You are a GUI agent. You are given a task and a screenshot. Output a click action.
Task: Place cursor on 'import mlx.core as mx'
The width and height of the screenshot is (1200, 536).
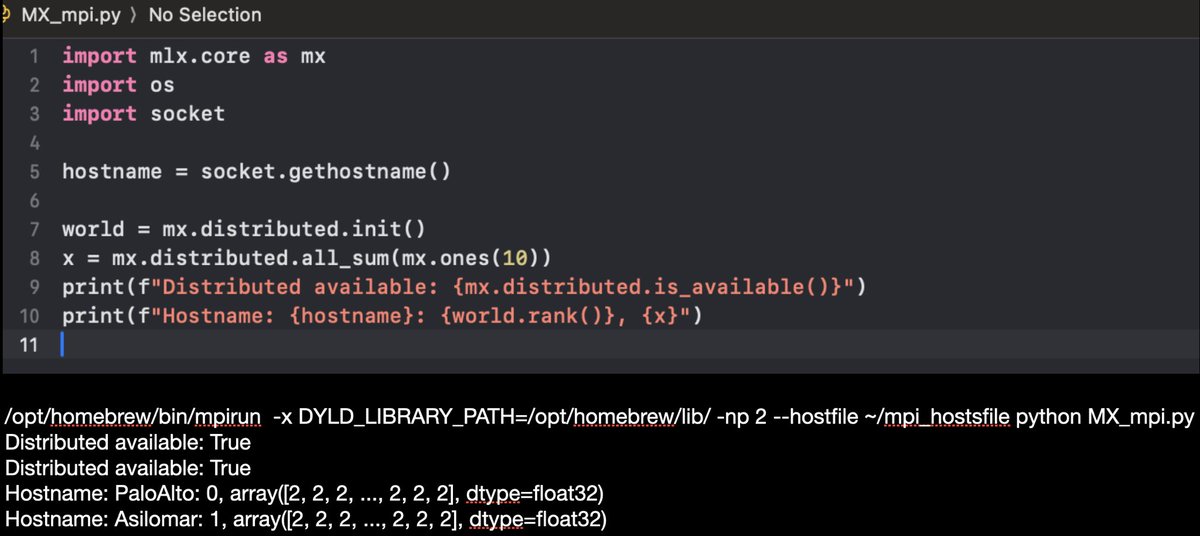(x=194, y=56)
